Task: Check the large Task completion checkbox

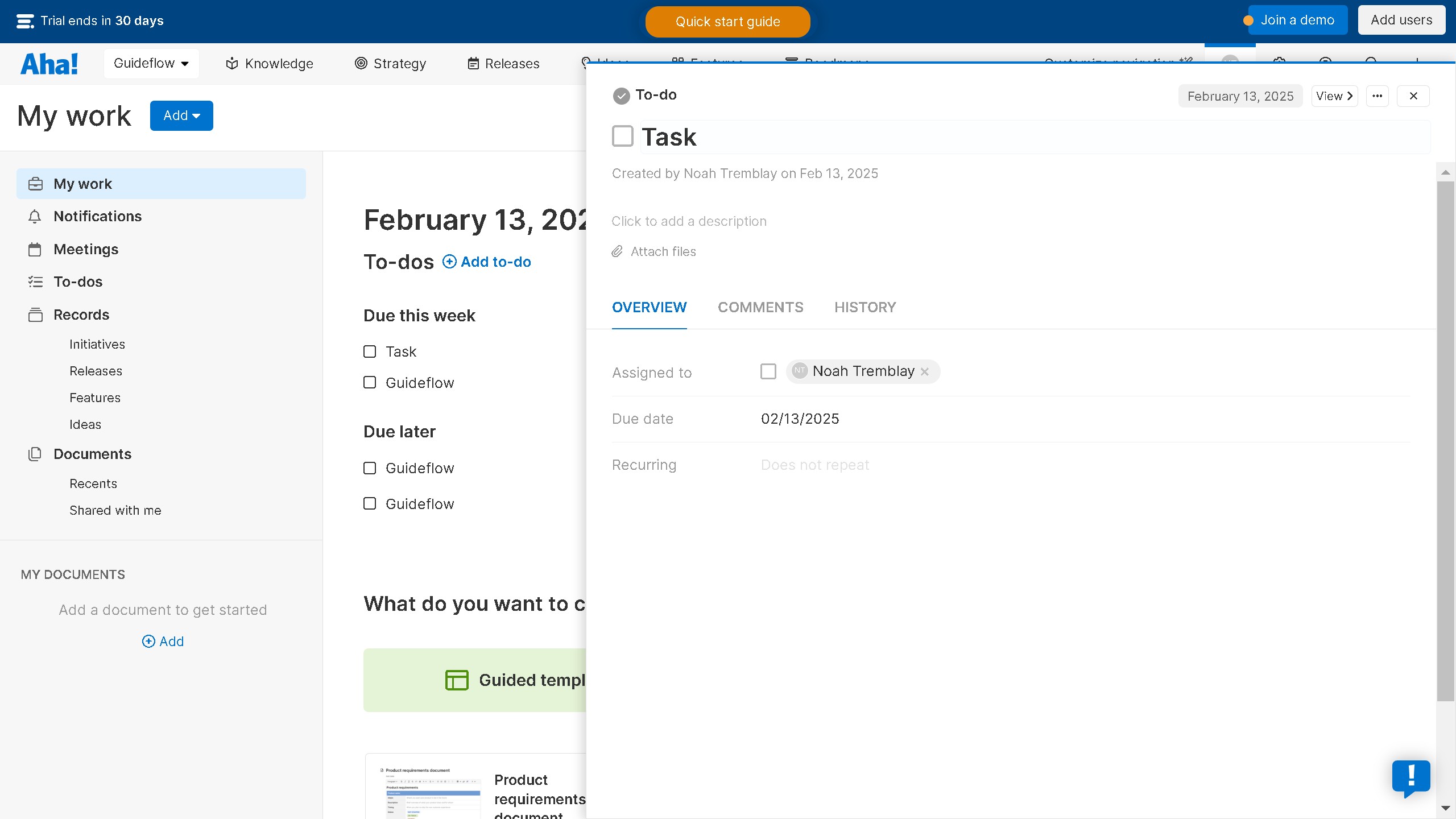Action: (623, 136)
